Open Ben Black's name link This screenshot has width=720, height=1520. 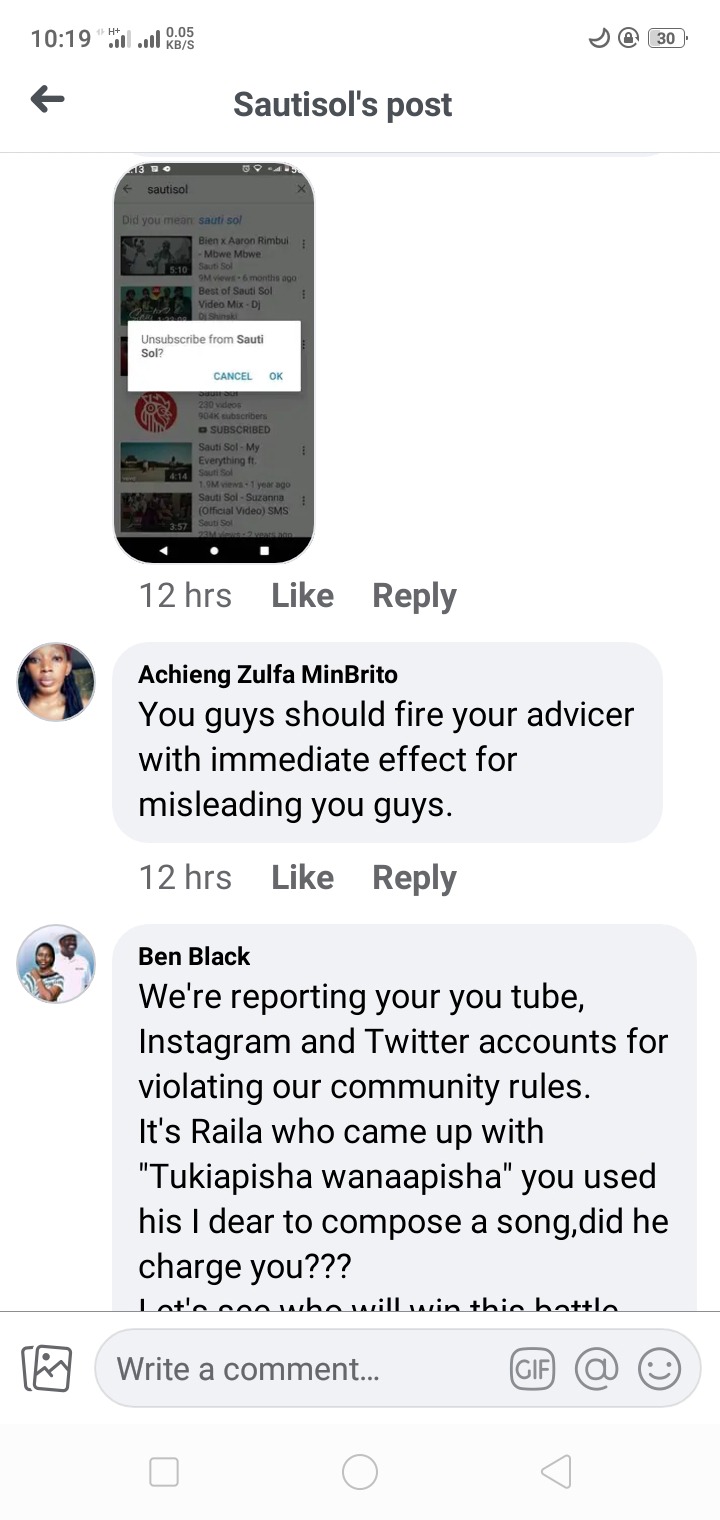[x=194, y=956]
